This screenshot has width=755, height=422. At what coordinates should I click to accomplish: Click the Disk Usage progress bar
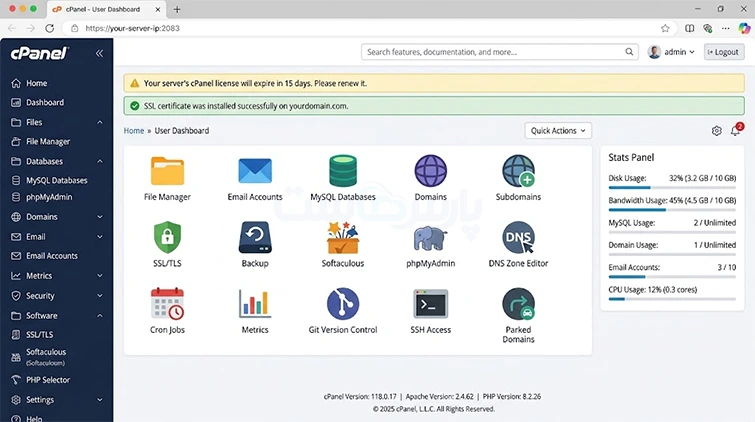(x=672, y=187)
